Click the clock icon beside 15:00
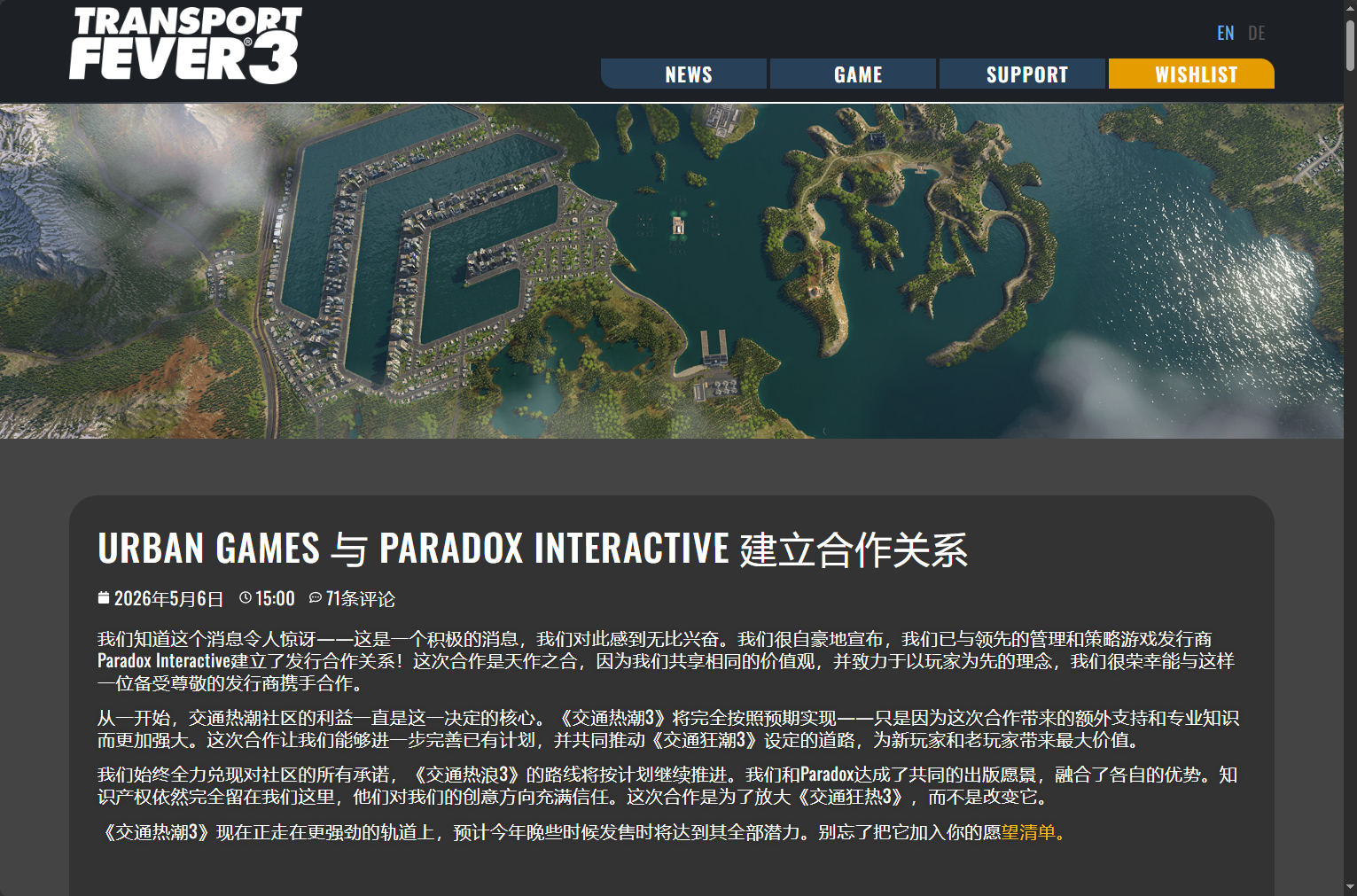This screenshot has width=1357, height=896. pos(246,598)
